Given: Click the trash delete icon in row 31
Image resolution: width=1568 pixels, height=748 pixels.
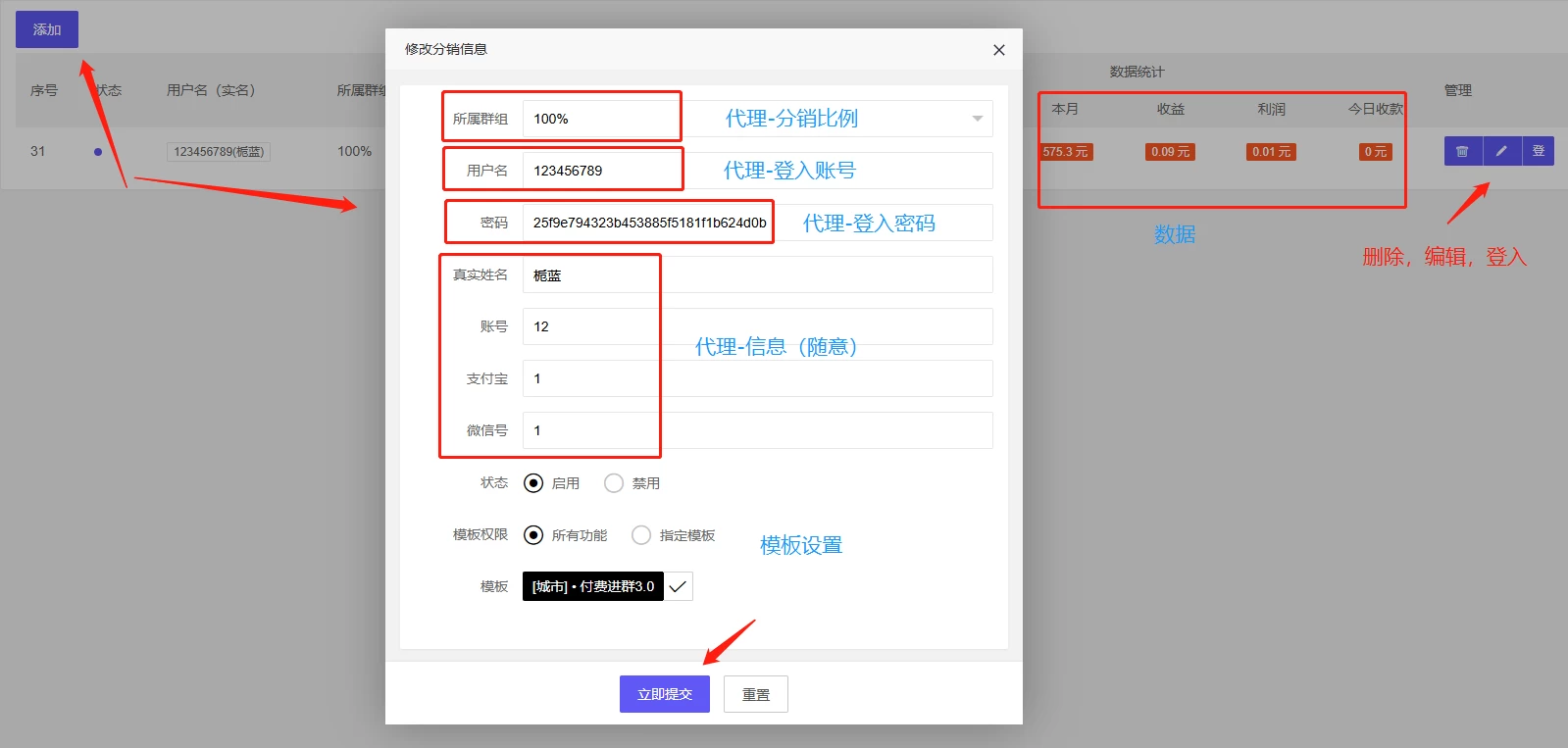Looking at the screenshot, I should [1462, 151].
